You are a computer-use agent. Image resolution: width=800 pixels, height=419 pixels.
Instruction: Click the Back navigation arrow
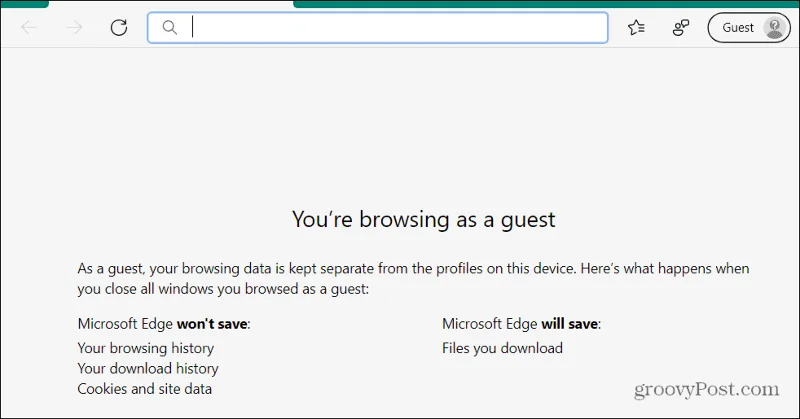tap(29, 28)
